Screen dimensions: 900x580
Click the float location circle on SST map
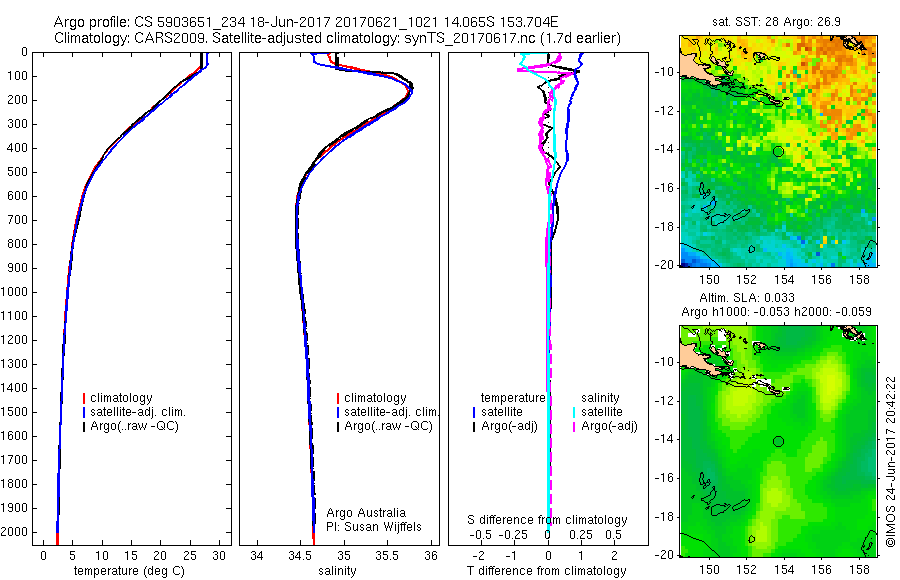pyautogui.click(x=778, y=152)
